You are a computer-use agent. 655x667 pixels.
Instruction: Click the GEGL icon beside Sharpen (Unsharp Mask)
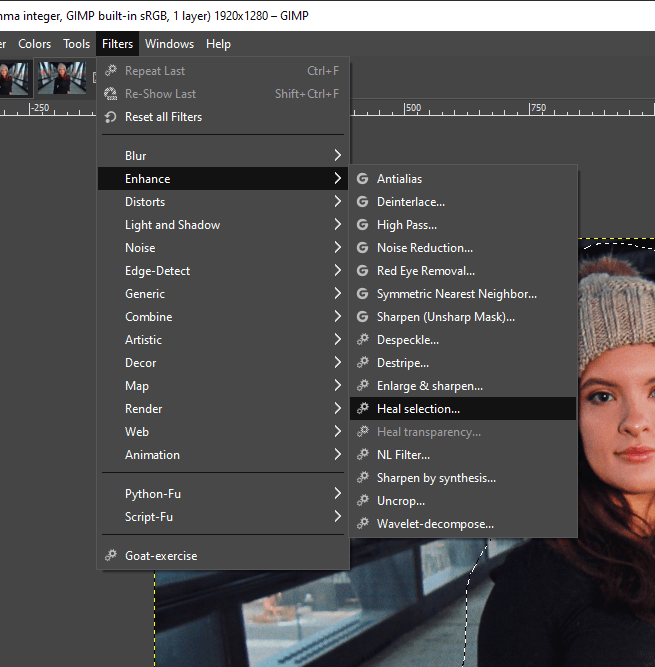[362, 316]
